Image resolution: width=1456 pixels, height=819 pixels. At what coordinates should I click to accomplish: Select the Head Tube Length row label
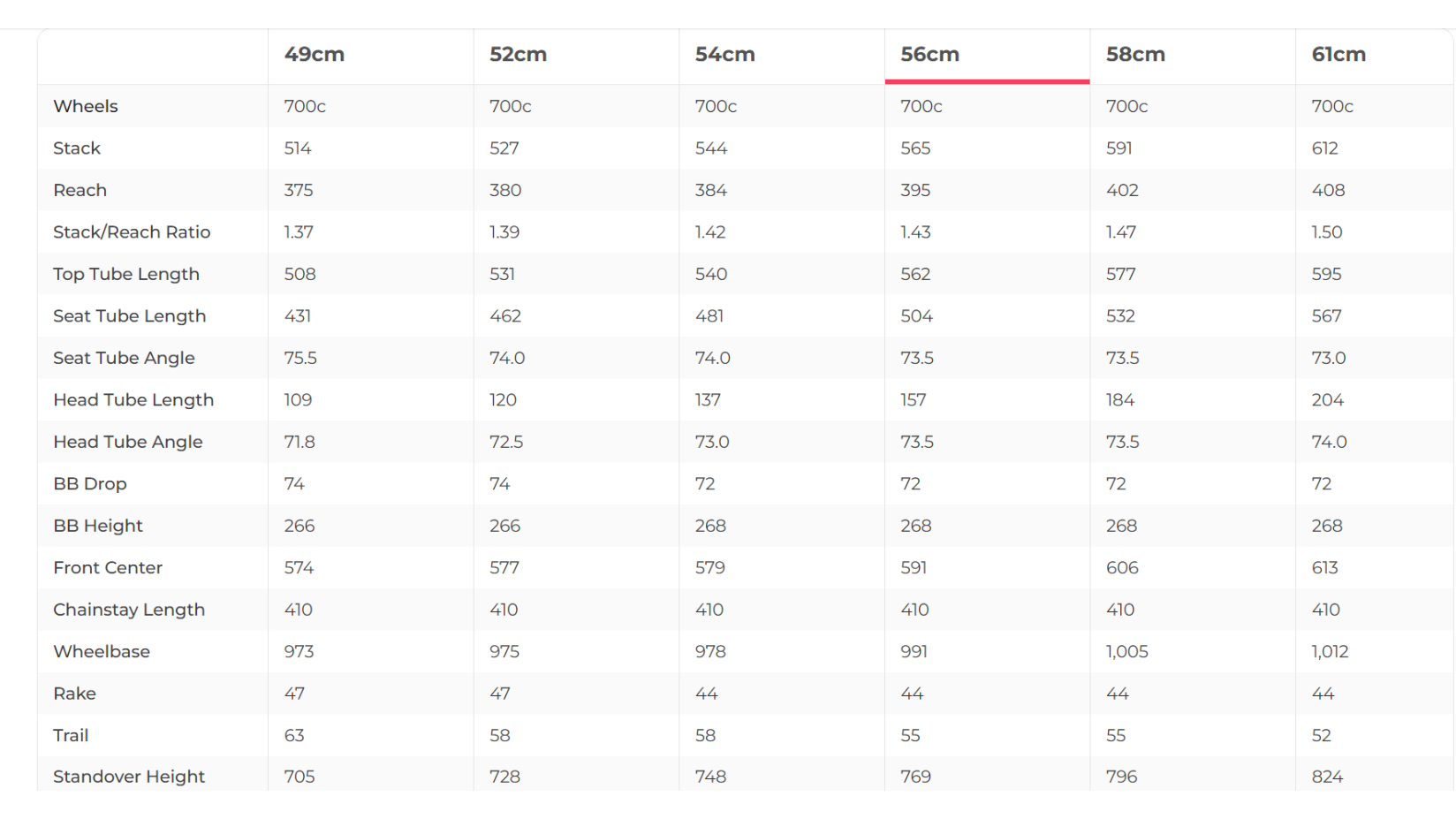pyautogui.click(x=133, y=400)
